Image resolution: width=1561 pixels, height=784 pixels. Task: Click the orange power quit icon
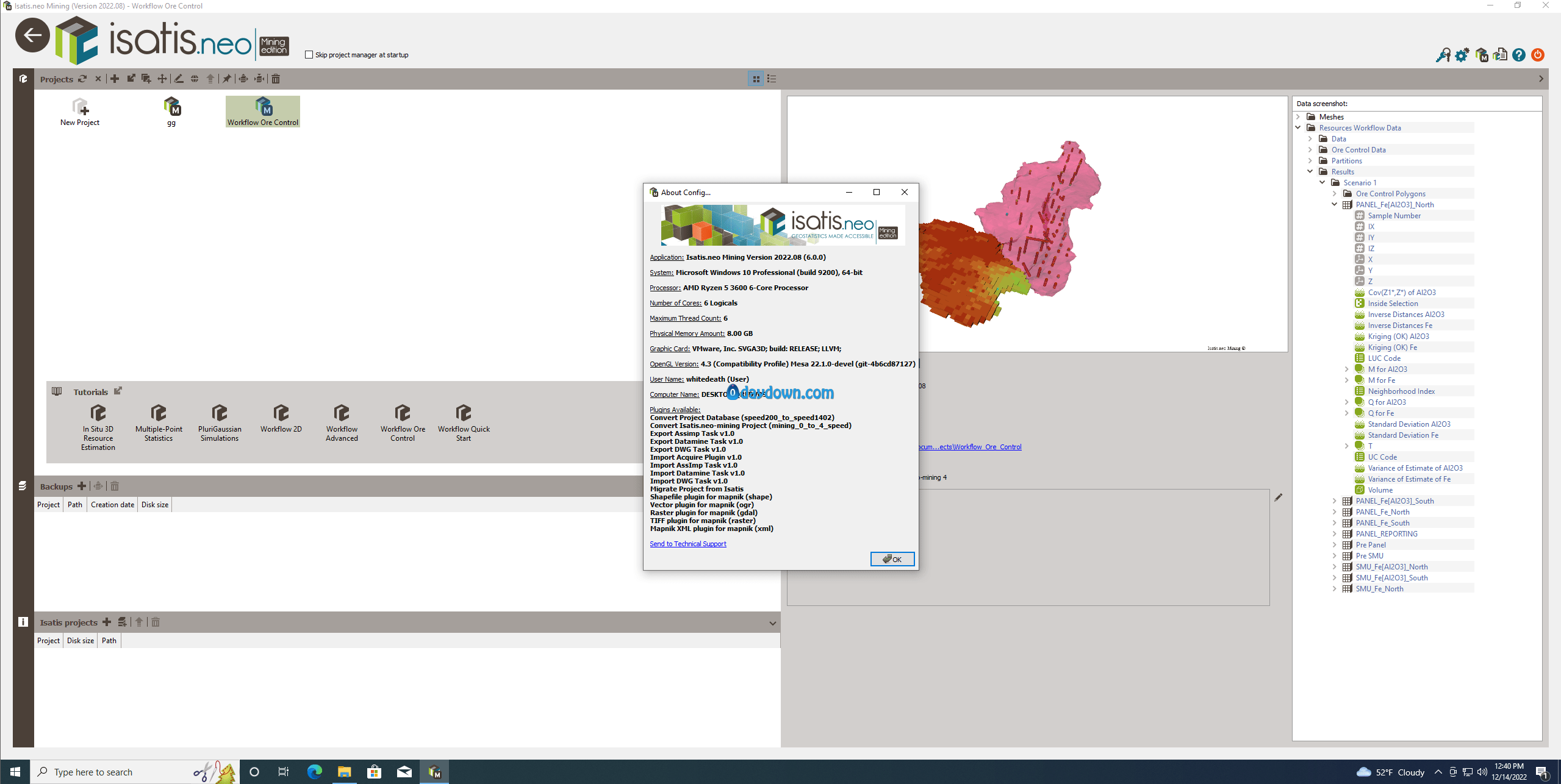click(1538, 55)
